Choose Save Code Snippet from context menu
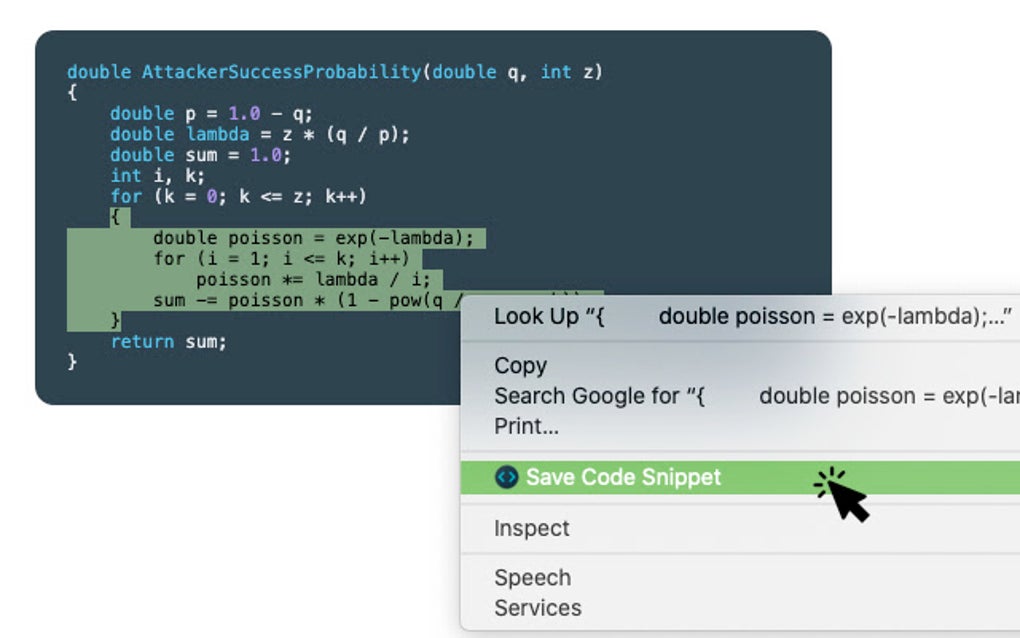Screen dimensions: 1020x638 [x=740, y=477]
